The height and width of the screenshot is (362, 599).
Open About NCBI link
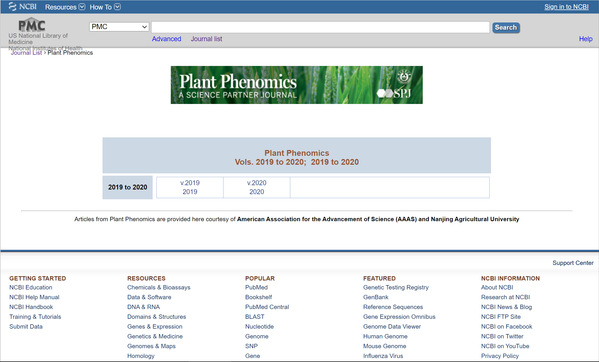497,288
